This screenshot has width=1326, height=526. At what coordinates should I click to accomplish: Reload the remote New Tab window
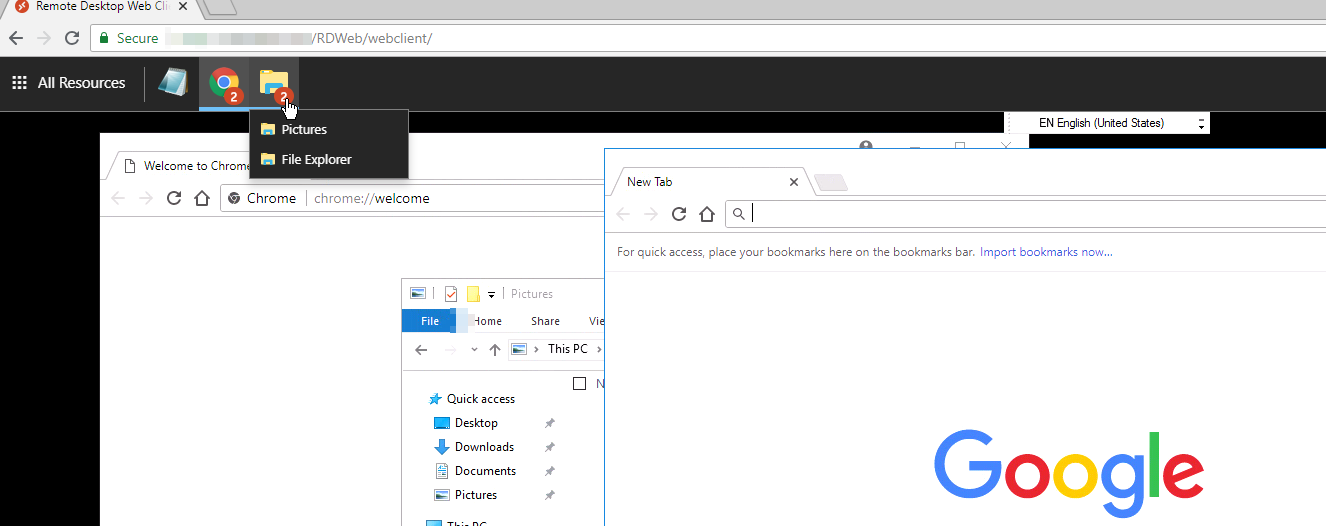pos(679,214)
